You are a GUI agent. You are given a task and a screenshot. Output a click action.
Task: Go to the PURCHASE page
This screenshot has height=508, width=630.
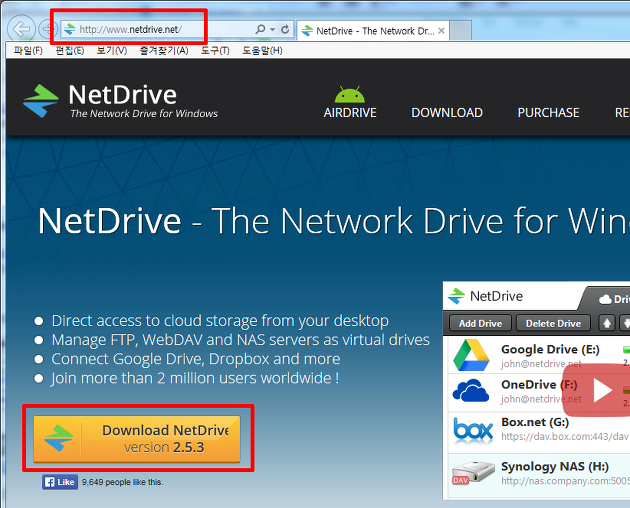pyautogui.click(x=548, y=113)
